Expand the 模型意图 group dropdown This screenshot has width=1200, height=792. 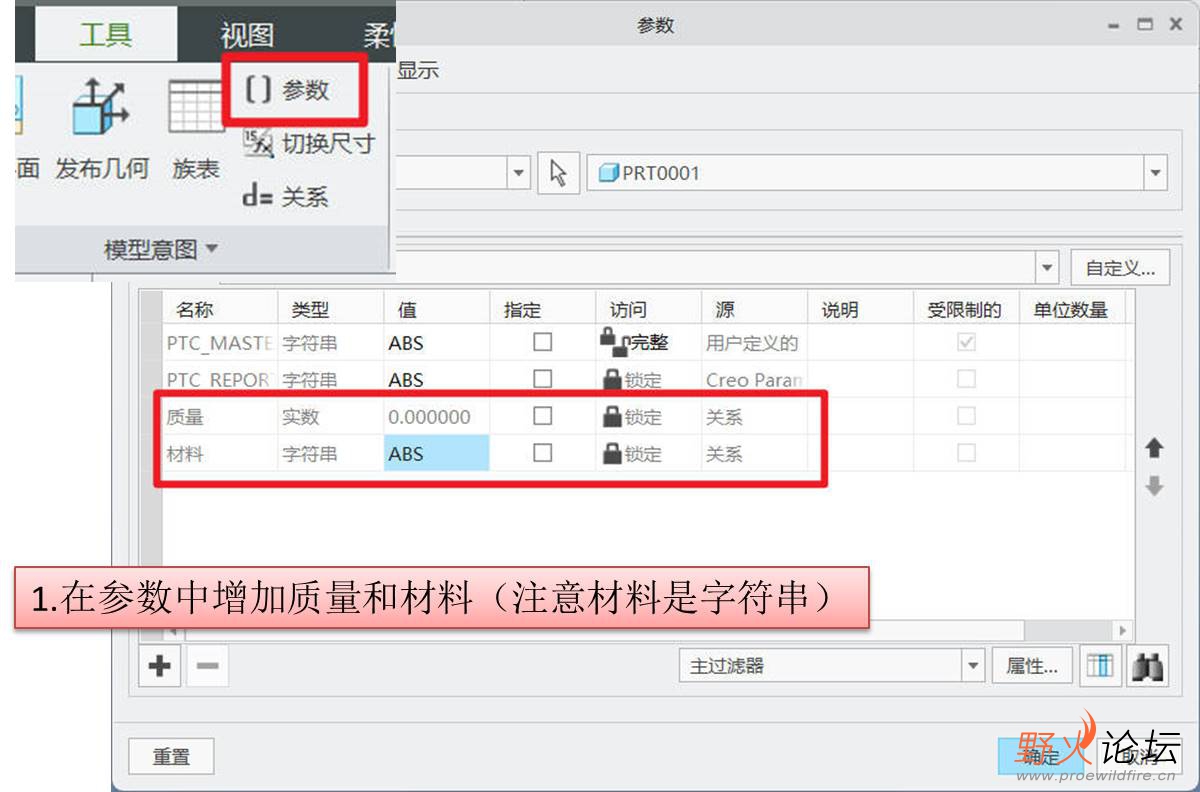tap(160, 249)
